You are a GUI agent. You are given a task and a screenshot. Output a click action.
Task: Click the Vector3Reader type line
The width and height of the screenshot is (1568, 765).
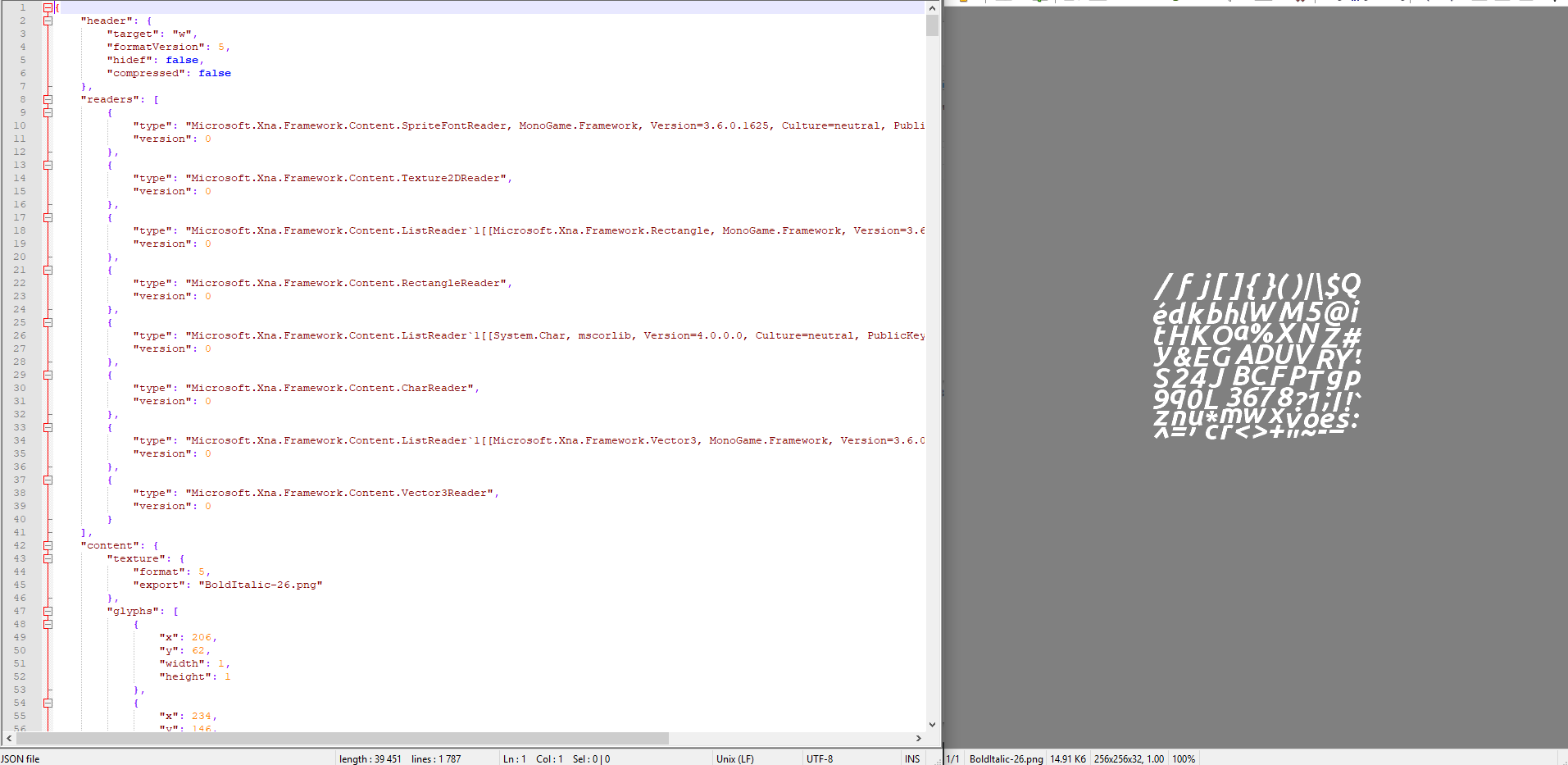coord(316,493)
